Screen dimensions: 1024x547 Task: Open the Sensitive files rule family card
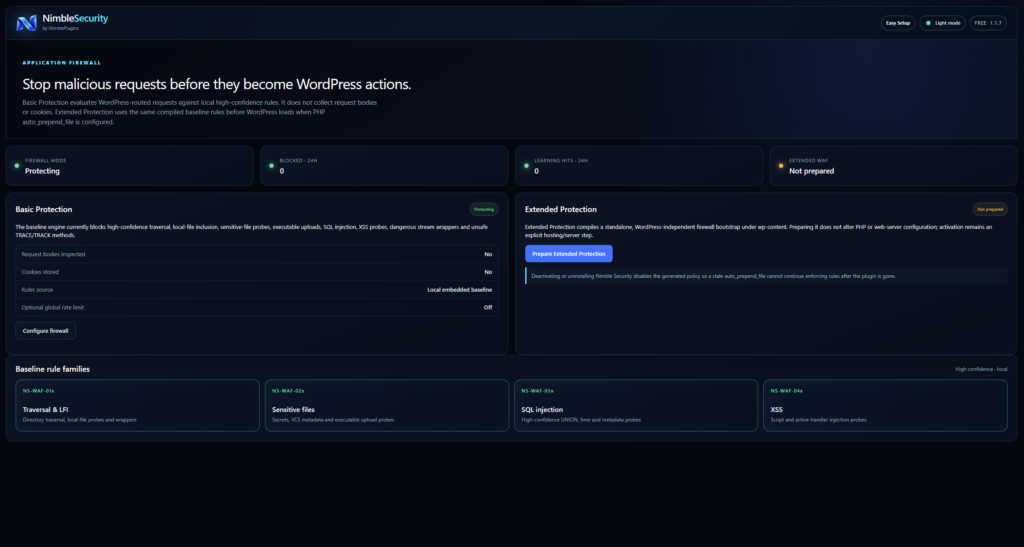click(387, 405)
